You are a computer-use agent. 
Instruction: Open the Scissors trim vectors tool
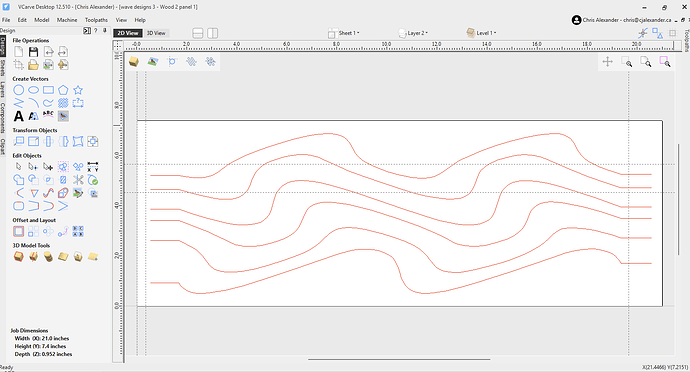[x=78, y=180]
